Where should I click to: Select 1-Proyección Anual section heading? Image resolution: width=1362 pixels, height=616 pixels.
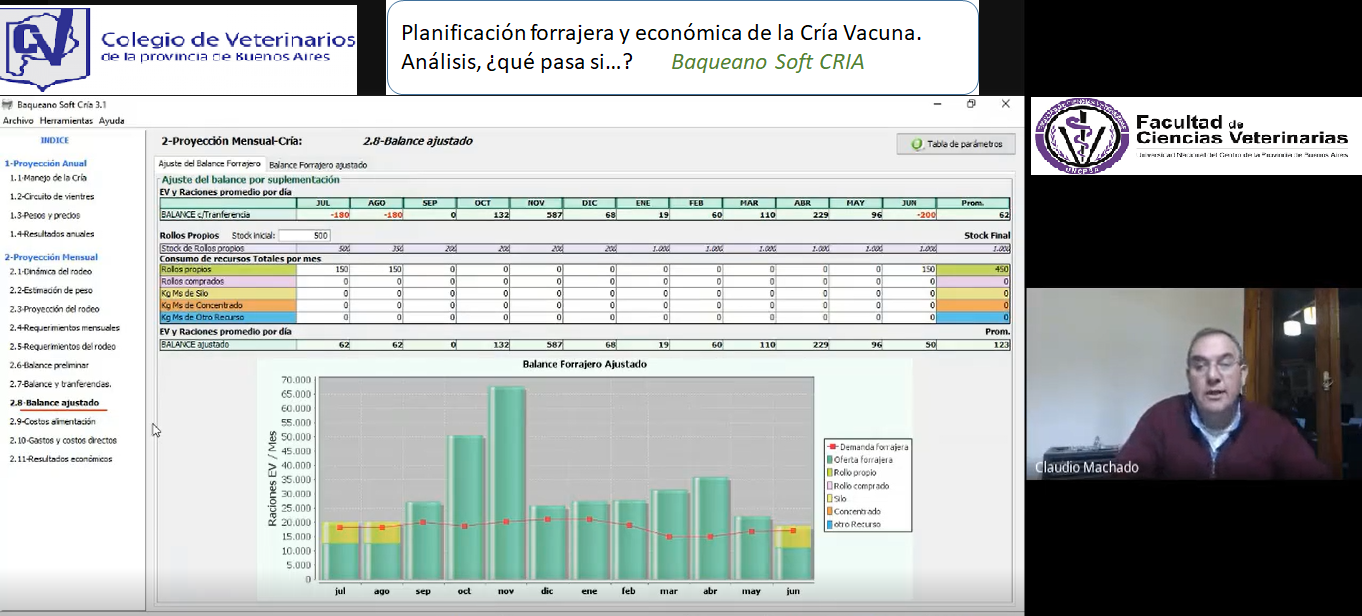point(45,163)
